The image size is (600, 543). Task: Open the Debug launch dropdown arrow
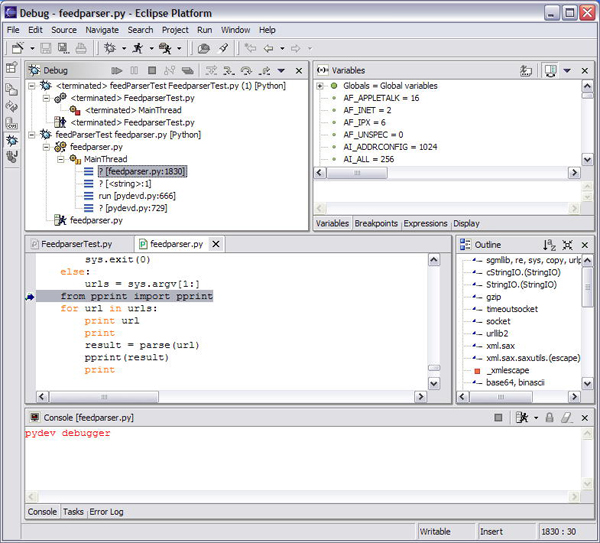(124, 49)
